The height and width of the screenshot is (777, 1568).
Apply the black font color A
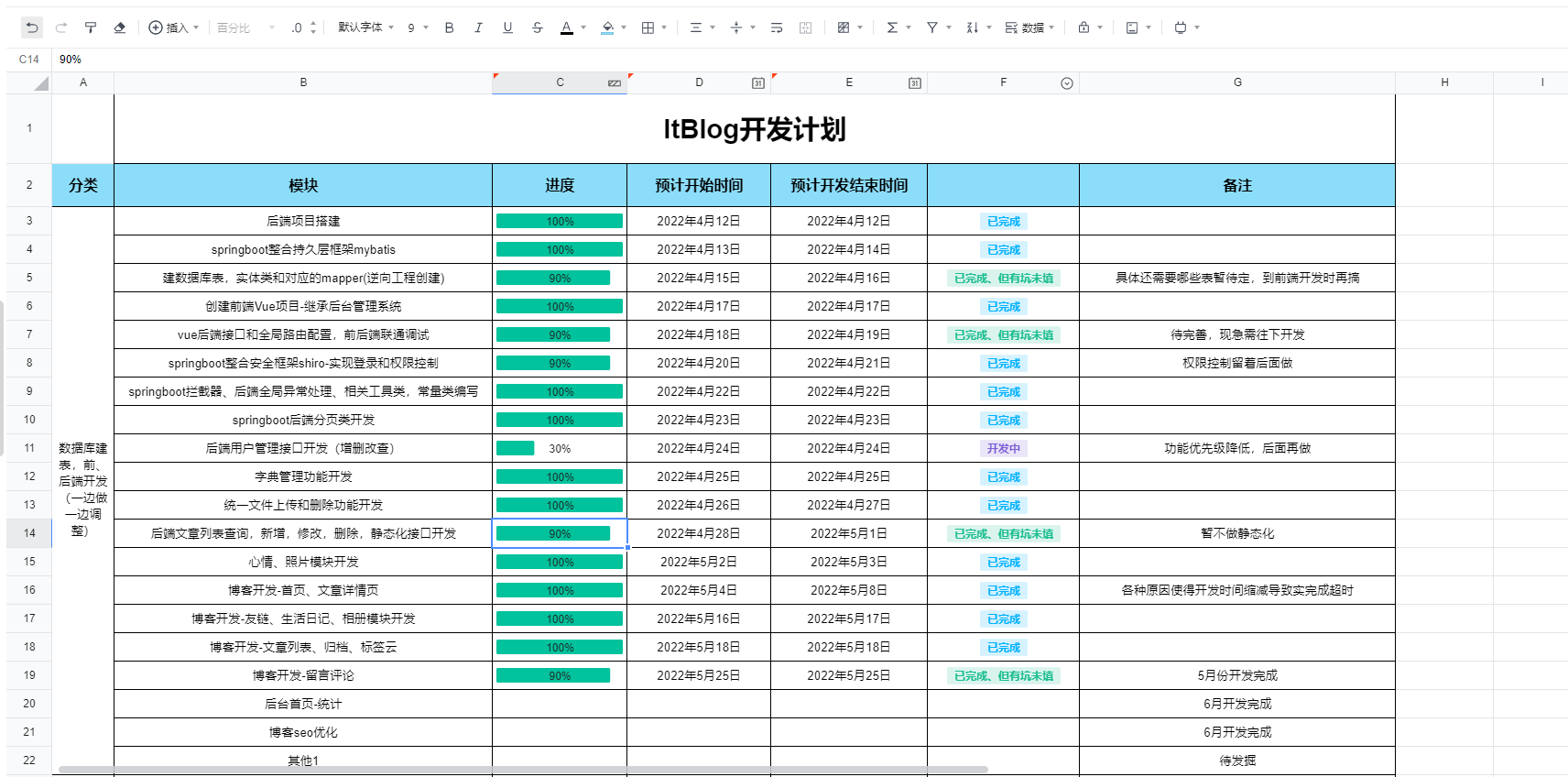[x=567, y=27]
